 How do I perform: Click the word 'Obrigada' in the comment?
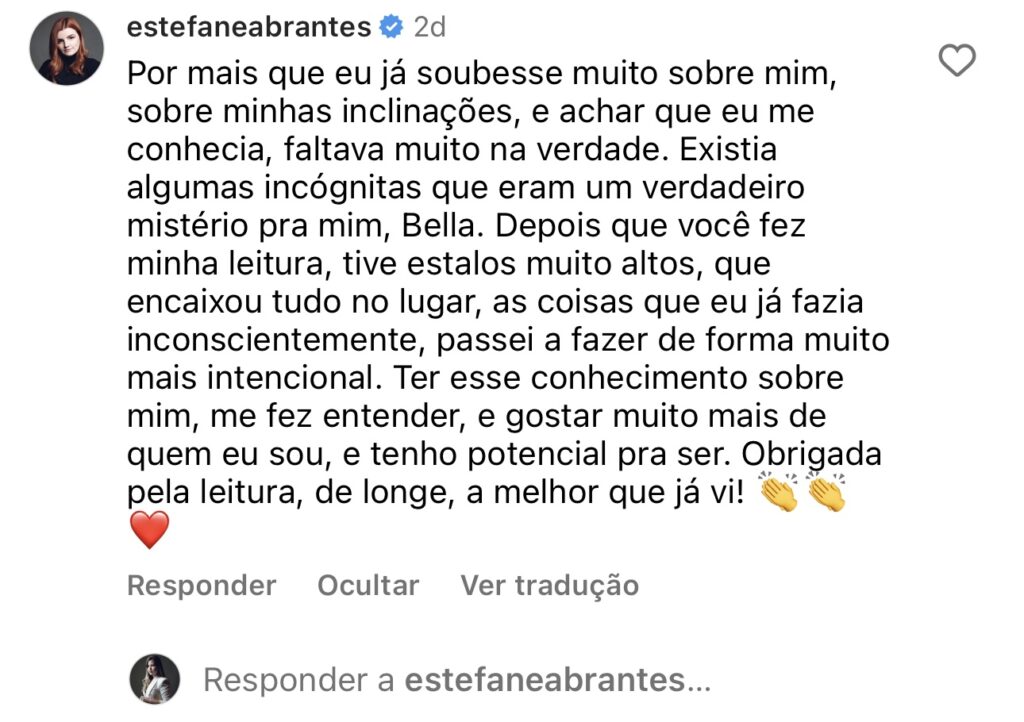pyautogui.click(x=815, y=454)
